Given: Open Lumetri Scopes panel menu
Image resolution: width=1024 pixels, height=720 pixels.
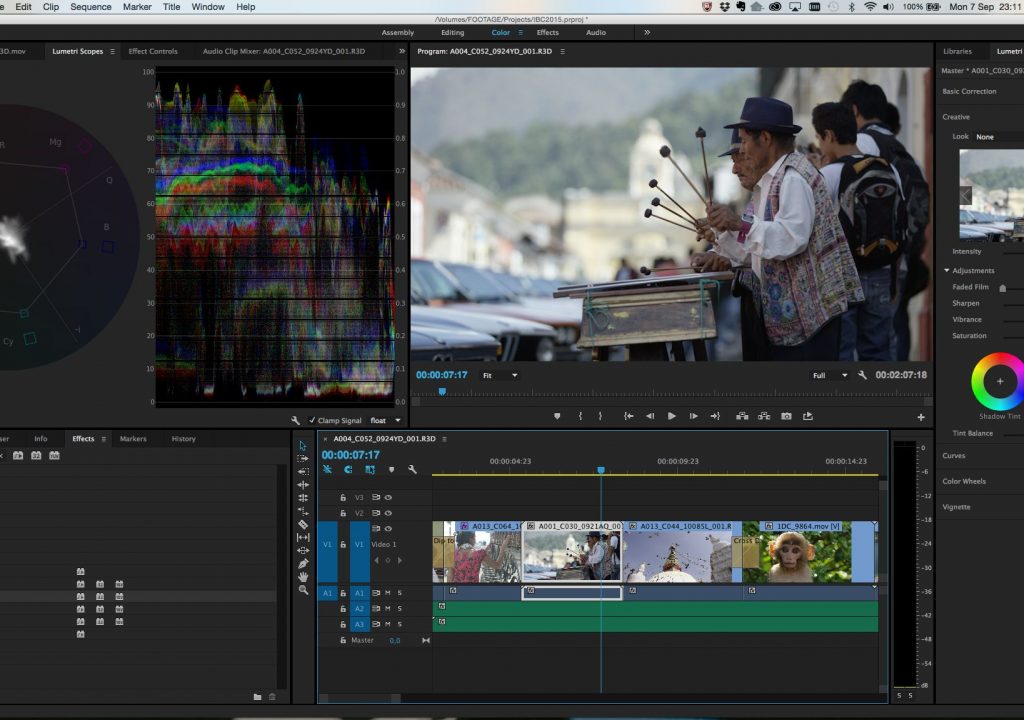Looking at the screenshot, I should tap(112, 51).
